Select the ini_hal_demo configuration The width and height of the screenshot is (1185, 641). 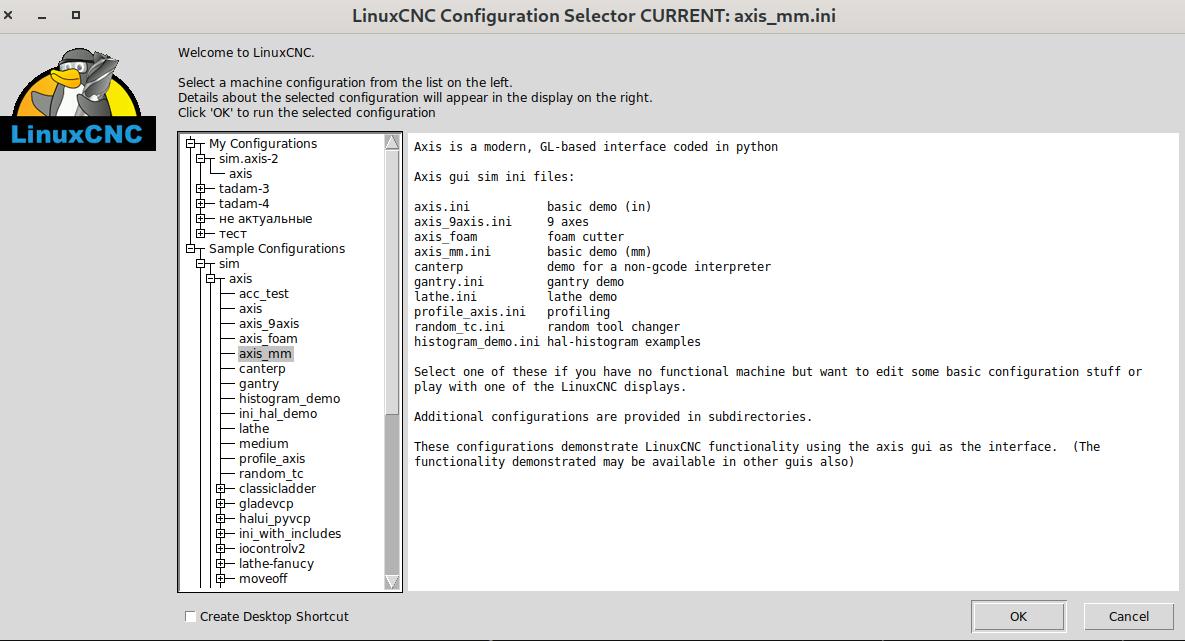coord(277,413)
